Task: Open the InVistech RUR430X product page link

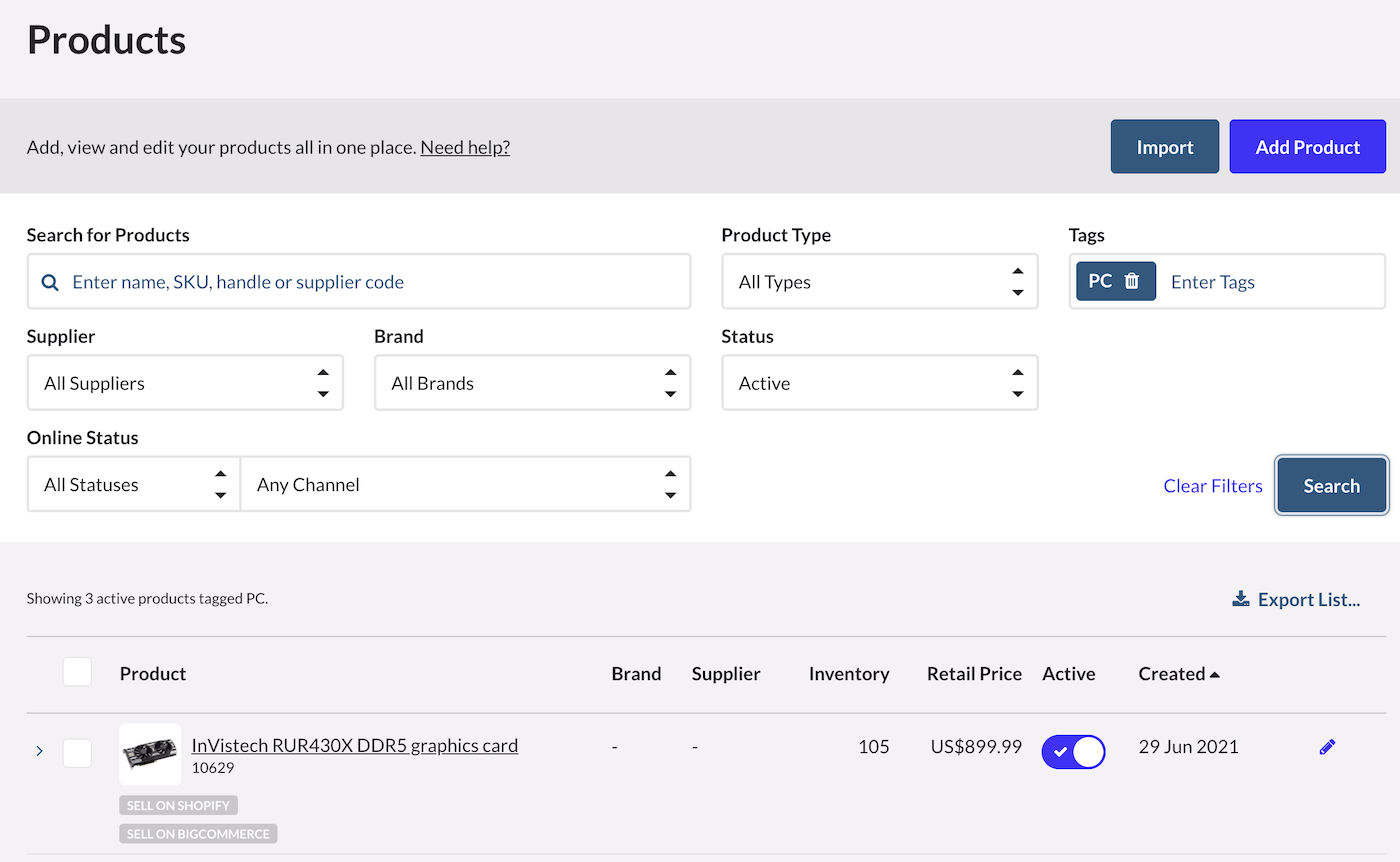Action: pos(354,745)
